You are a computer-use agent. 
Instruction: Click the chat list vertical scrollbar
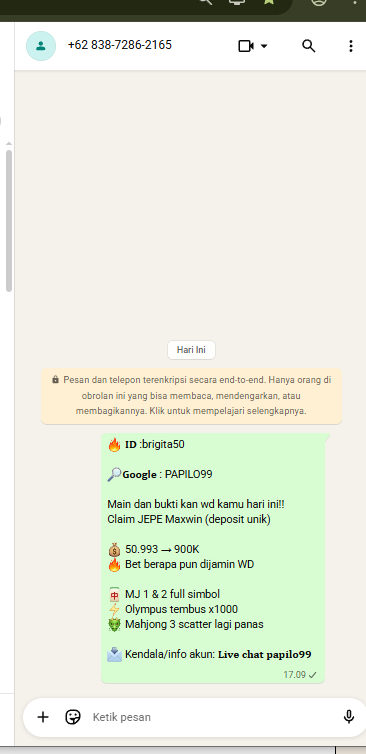coord(9,221)
